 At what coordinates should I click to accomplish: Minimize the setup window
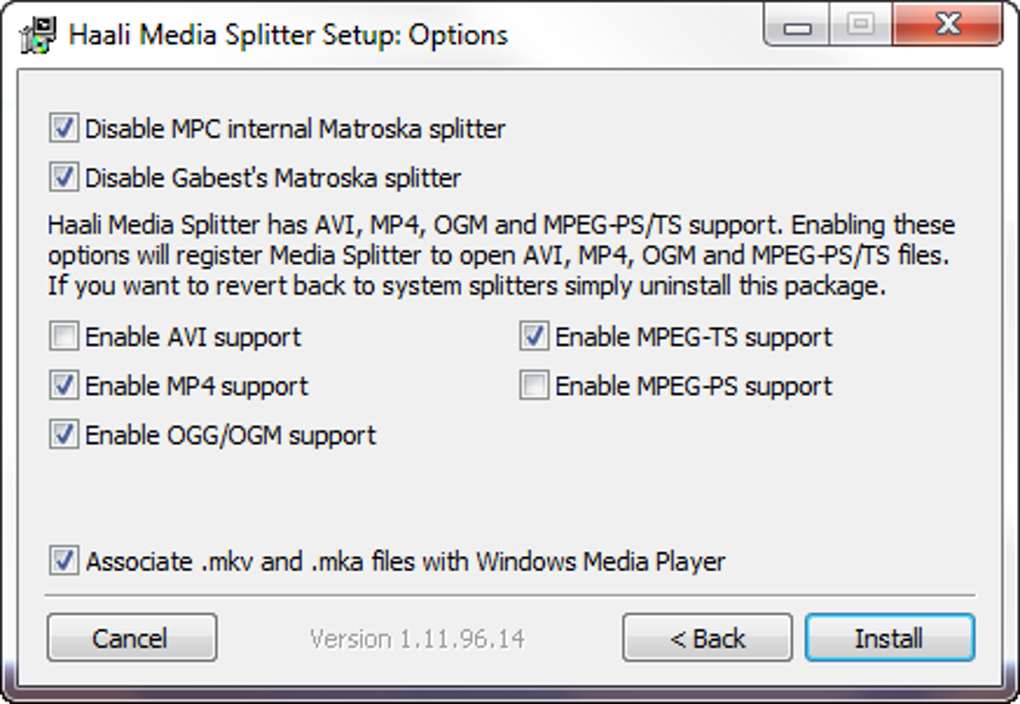pos(799,26)
